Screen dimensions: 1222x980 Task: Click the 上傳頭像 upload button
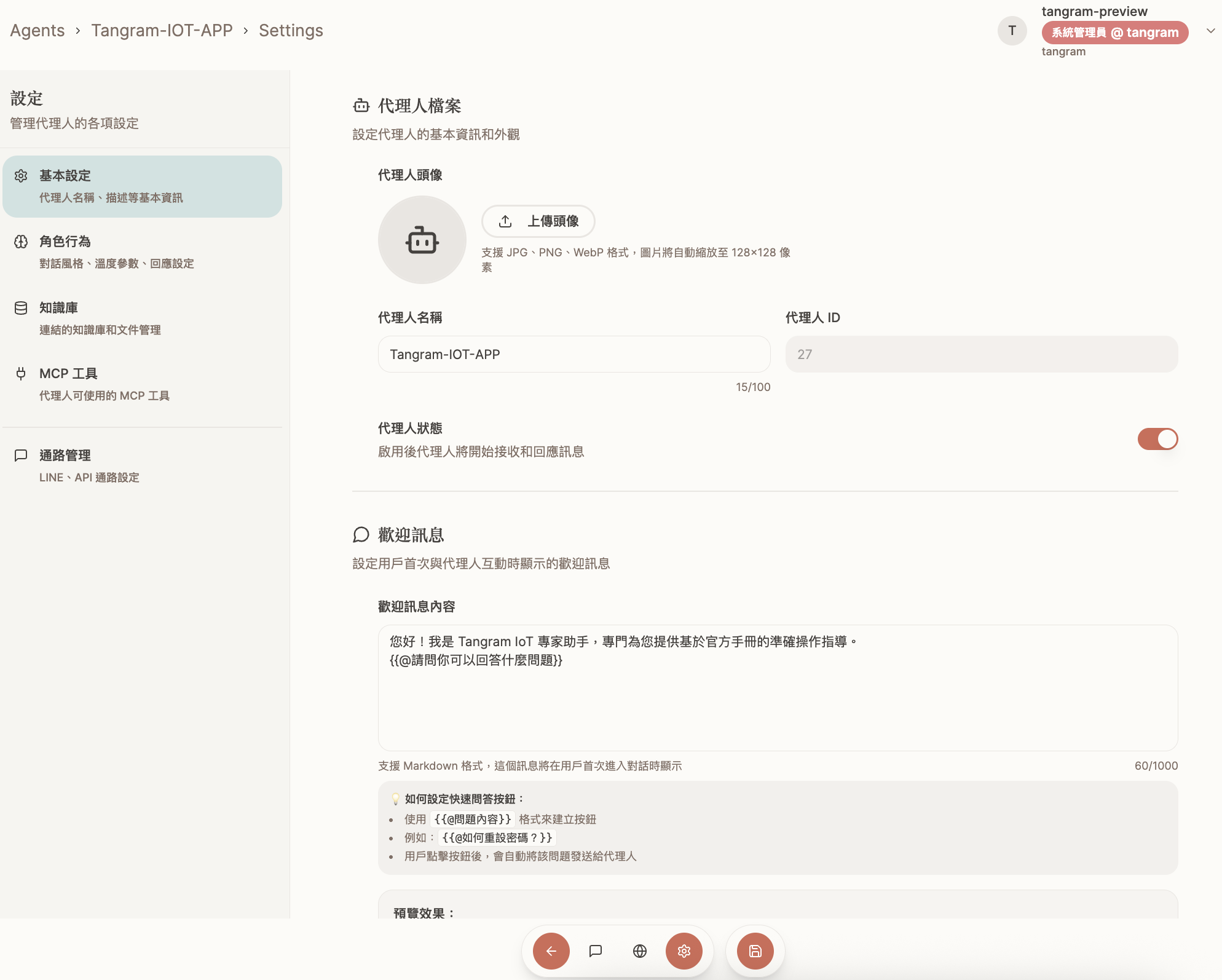point(538,221)
